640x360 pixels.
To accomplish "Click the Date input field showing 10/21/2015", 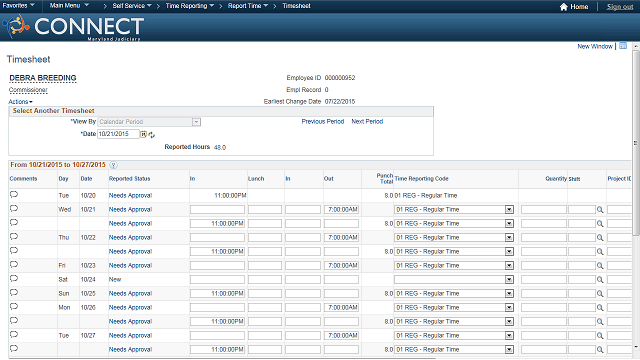I will [x=118, y=134].
